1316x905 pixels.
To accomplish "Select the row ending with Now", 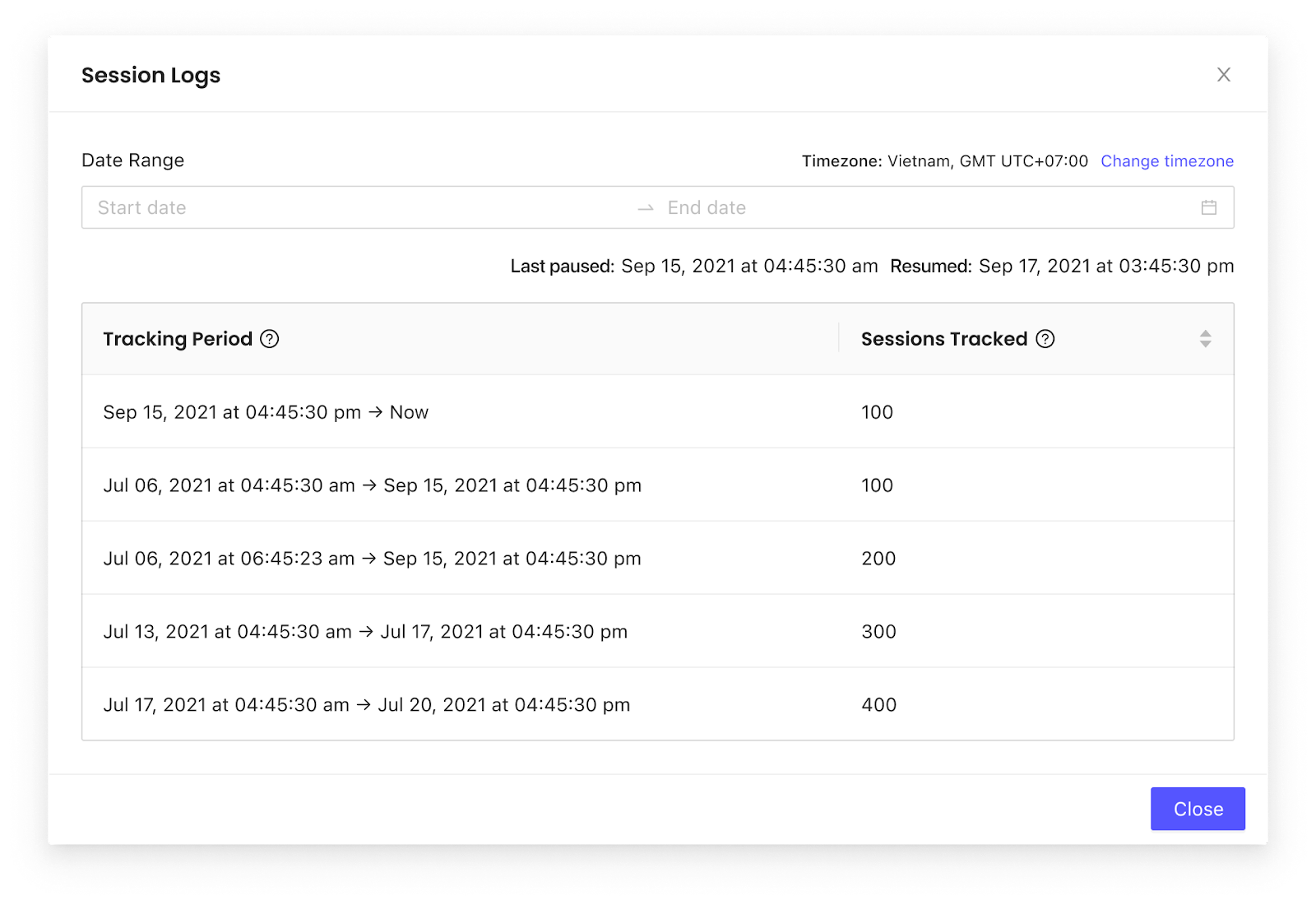I will (x=658, y=411).
